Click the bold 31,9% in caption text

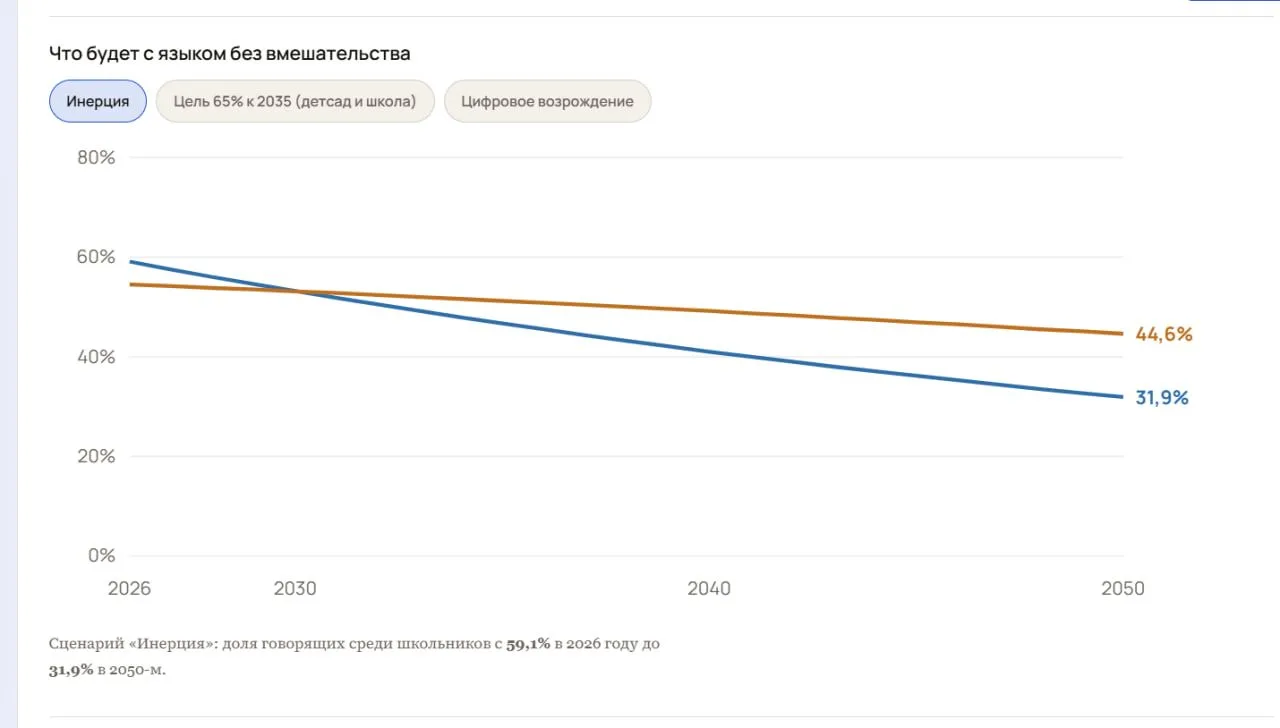(71, 669)
